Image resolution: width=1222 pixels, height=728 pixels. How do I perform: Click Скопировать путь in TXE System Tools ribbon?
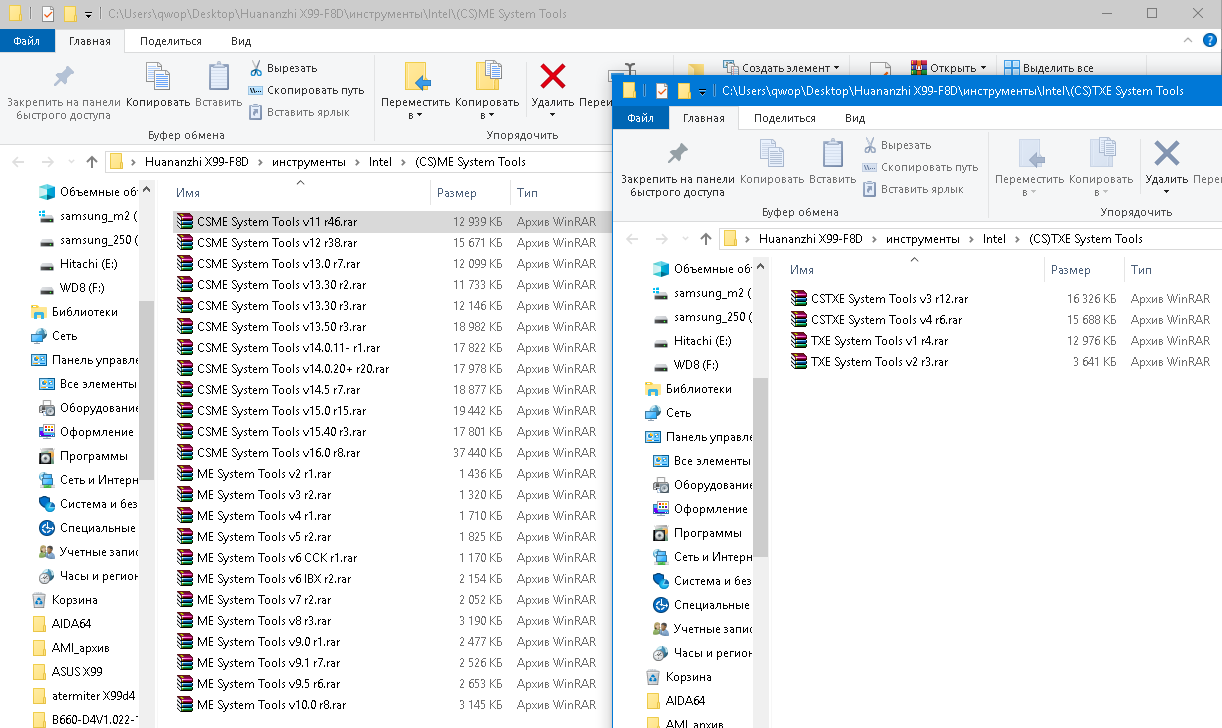click(x=921, y=167)
